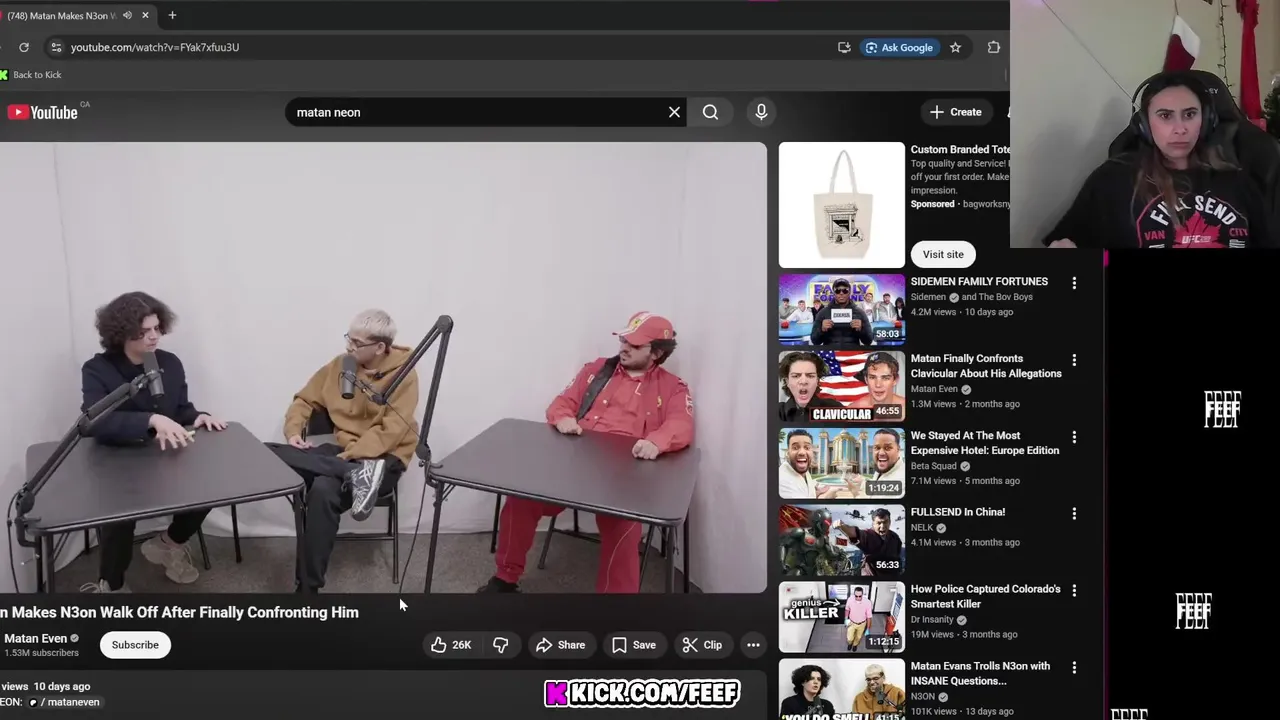Like the video showing 26K
Image resolution: width=1280 pixels, height=720 pixels.
point(451,645)
